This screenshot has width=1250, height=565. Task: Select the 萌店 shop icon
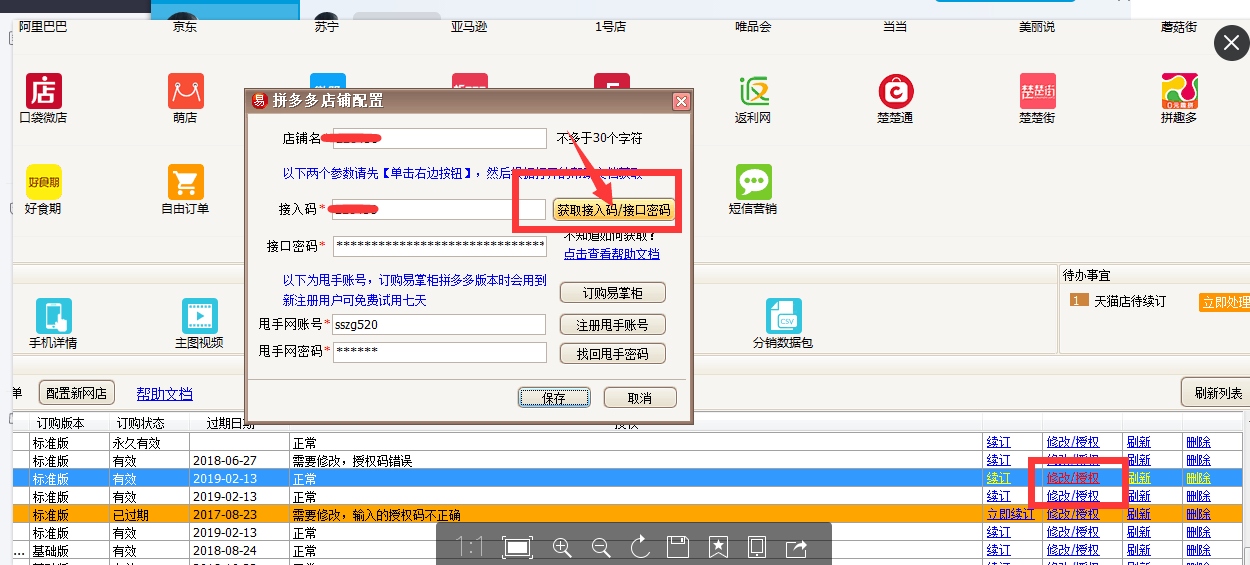tap(186, 91)
